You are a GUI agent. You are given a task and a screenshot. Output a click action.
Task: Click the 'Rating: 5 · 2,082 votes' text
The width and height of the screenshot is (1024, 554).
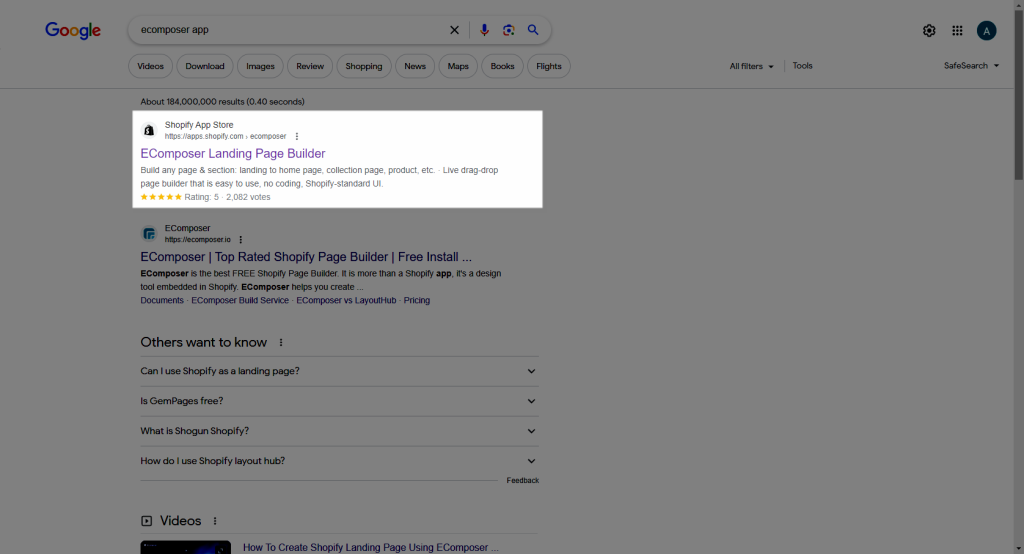pos(227,197)
